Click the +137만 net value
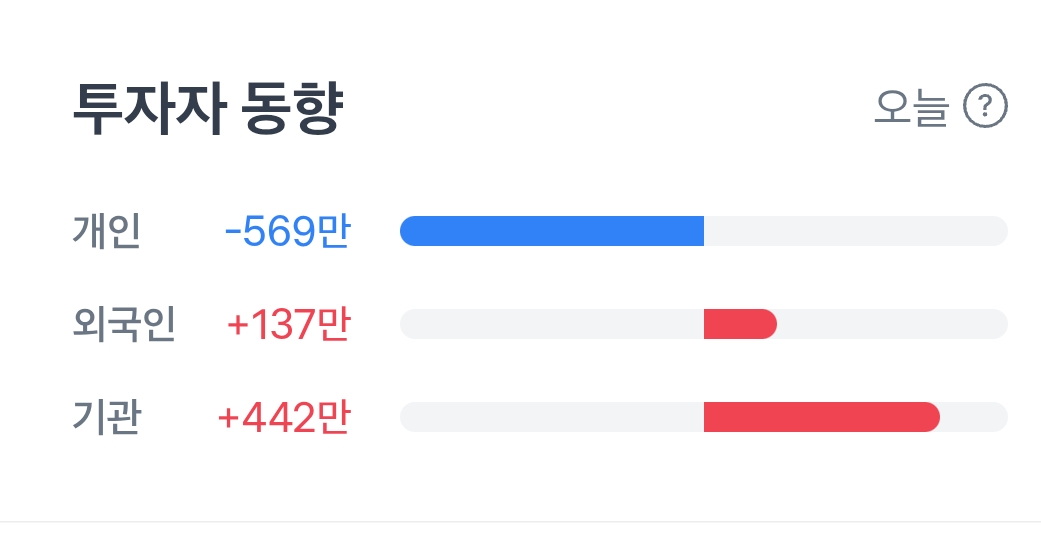This screenshot has height=543, width=1041. click(288, 324)
